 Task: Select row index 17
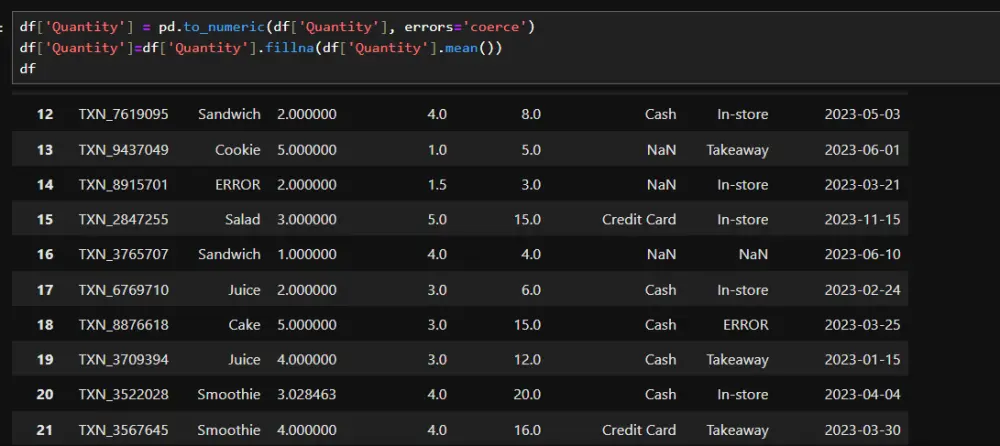pyautogui.click(x=45, y=290)
